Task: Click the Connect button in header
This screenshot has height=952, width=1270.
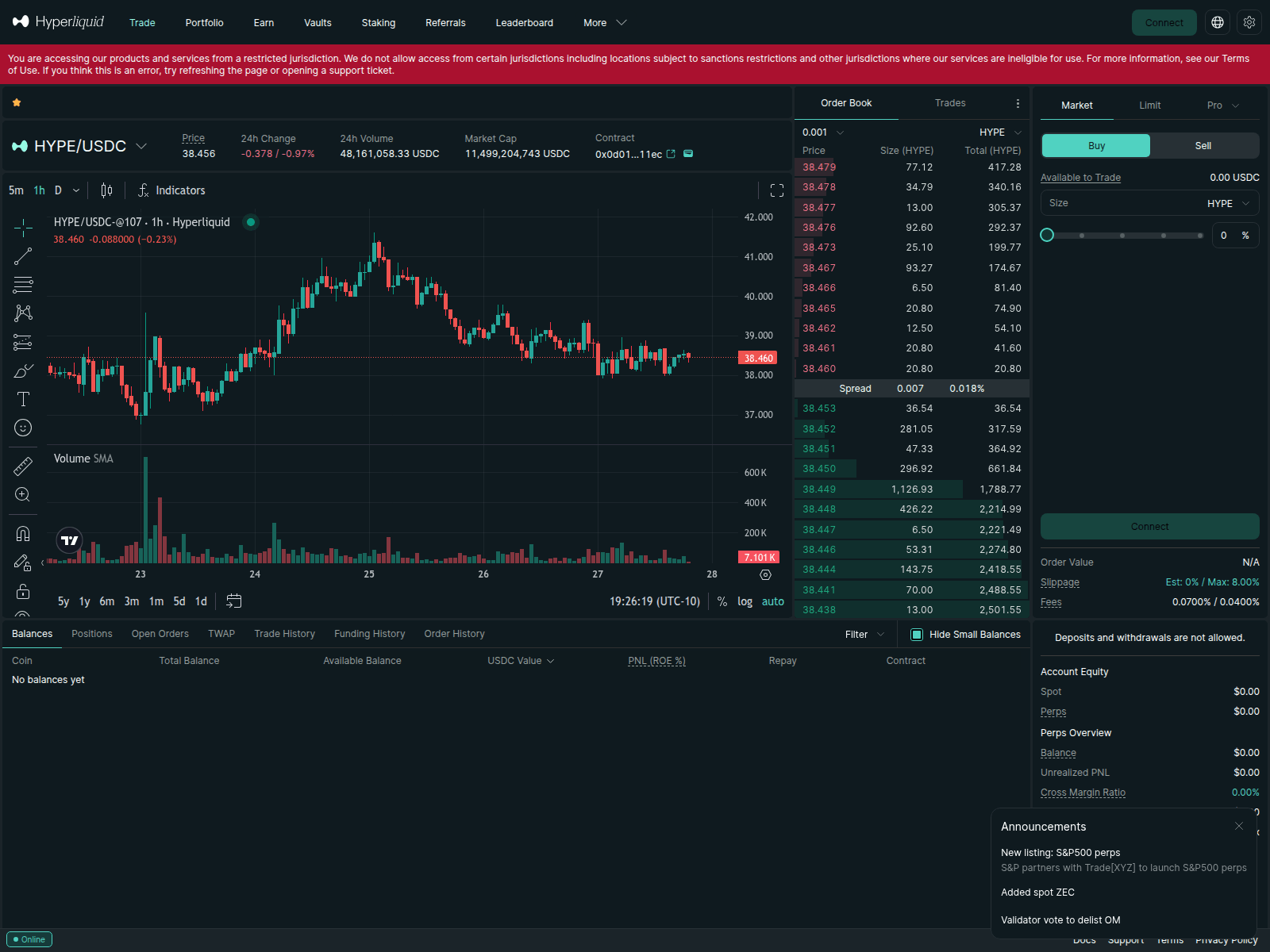Action: point(1164,23)
